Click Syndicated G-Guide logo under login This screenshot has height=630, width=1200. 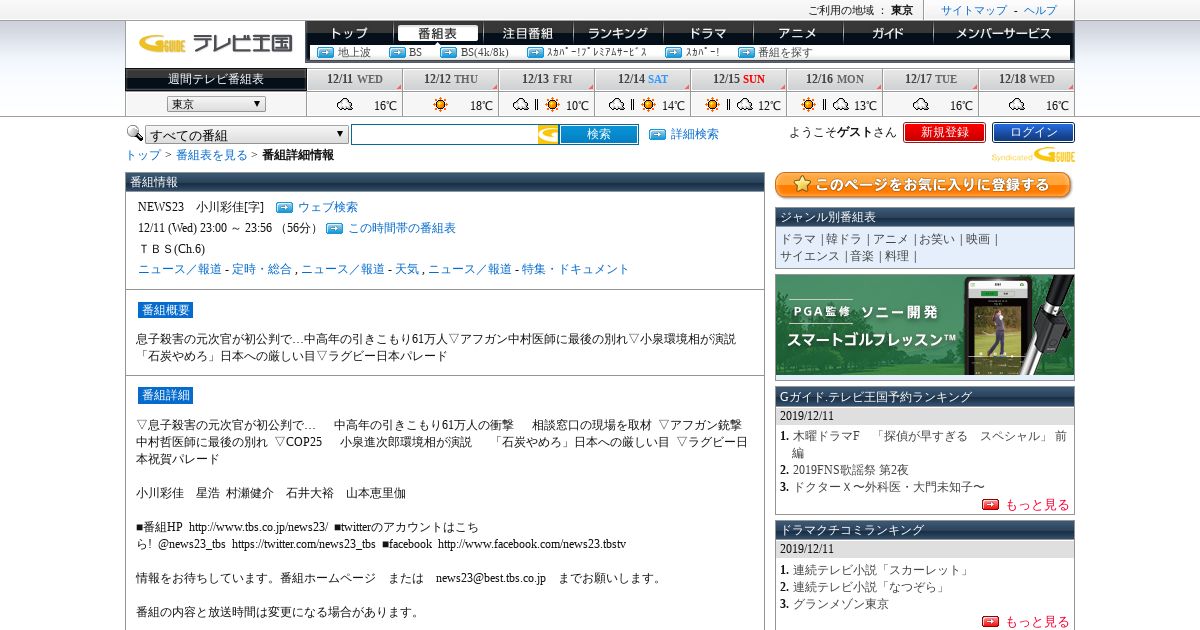pyautogui.click(x=1034, y=155)
